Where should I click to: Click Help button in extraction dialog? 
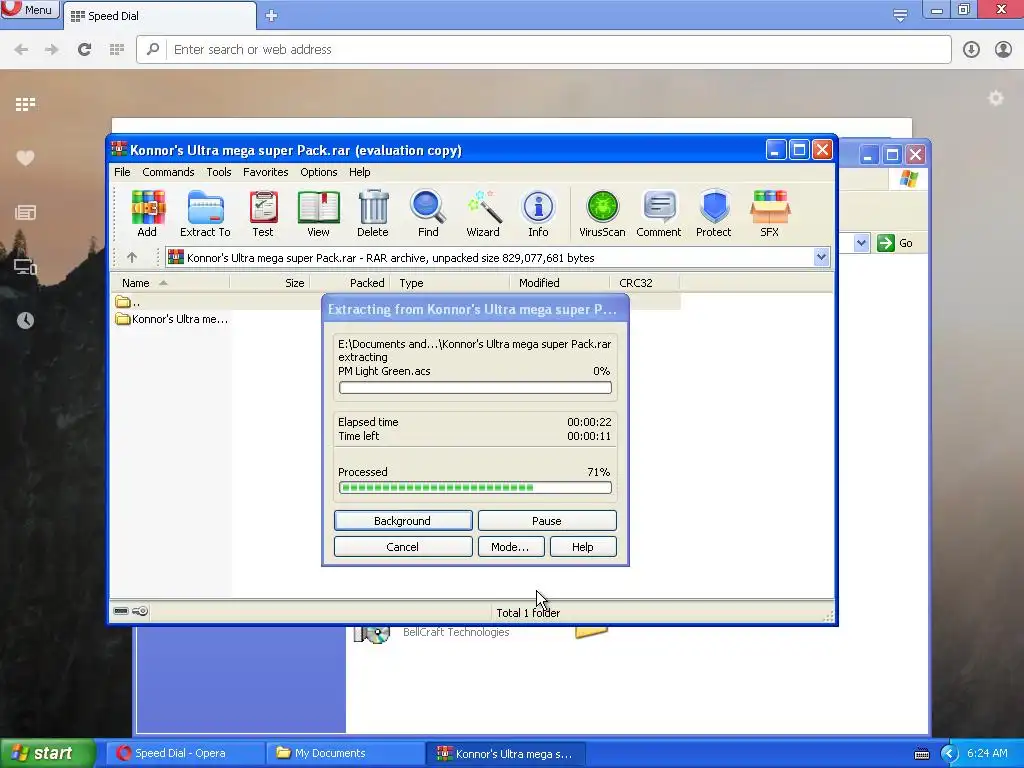click(583, 547)
